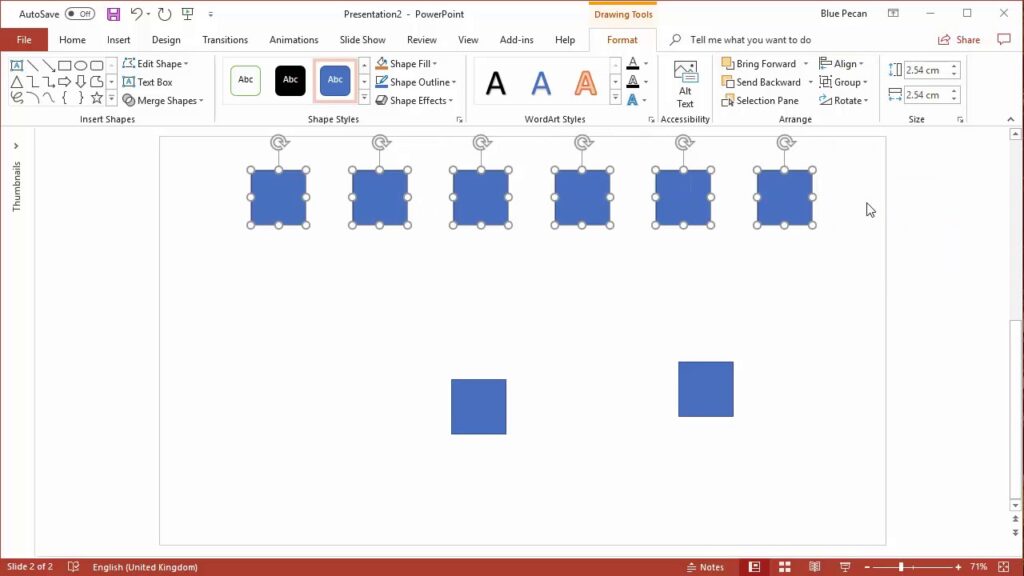The image size is (1024, 576).
Task: Switch to Slide Sorter view
Action: tap(785, 566)
